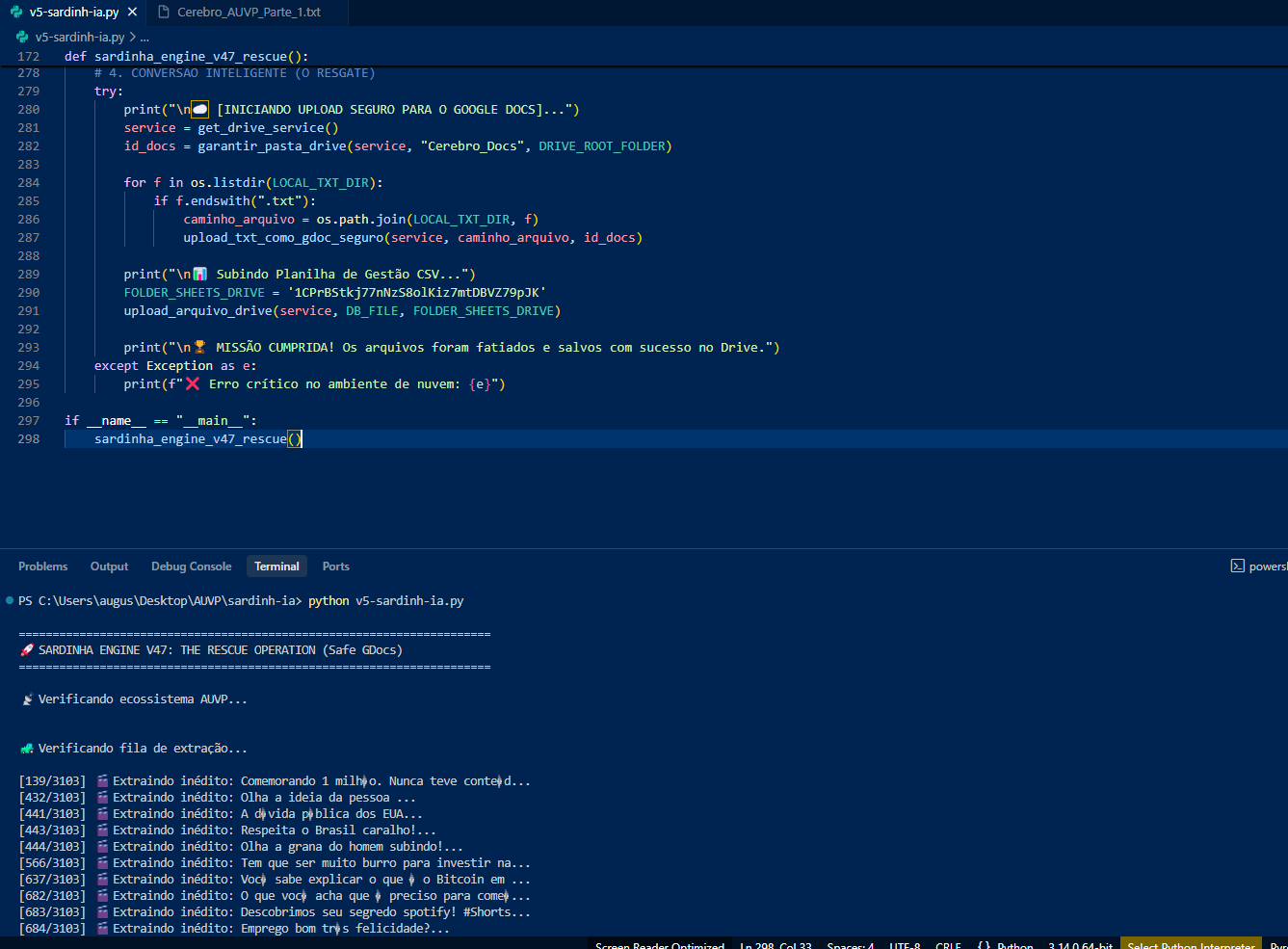Viewport: 1288px width, 949px height.
Task: Click the Python icon on the v5-sardinh-ia.py tab
Action: pos(16,13)
